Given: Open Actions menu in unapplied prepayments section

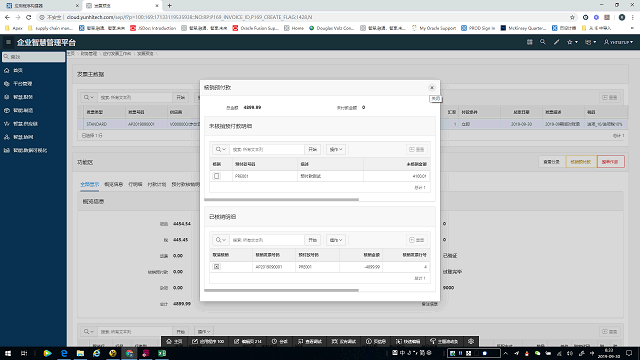Looking at the screenshot, I should (x=336, y=149).
